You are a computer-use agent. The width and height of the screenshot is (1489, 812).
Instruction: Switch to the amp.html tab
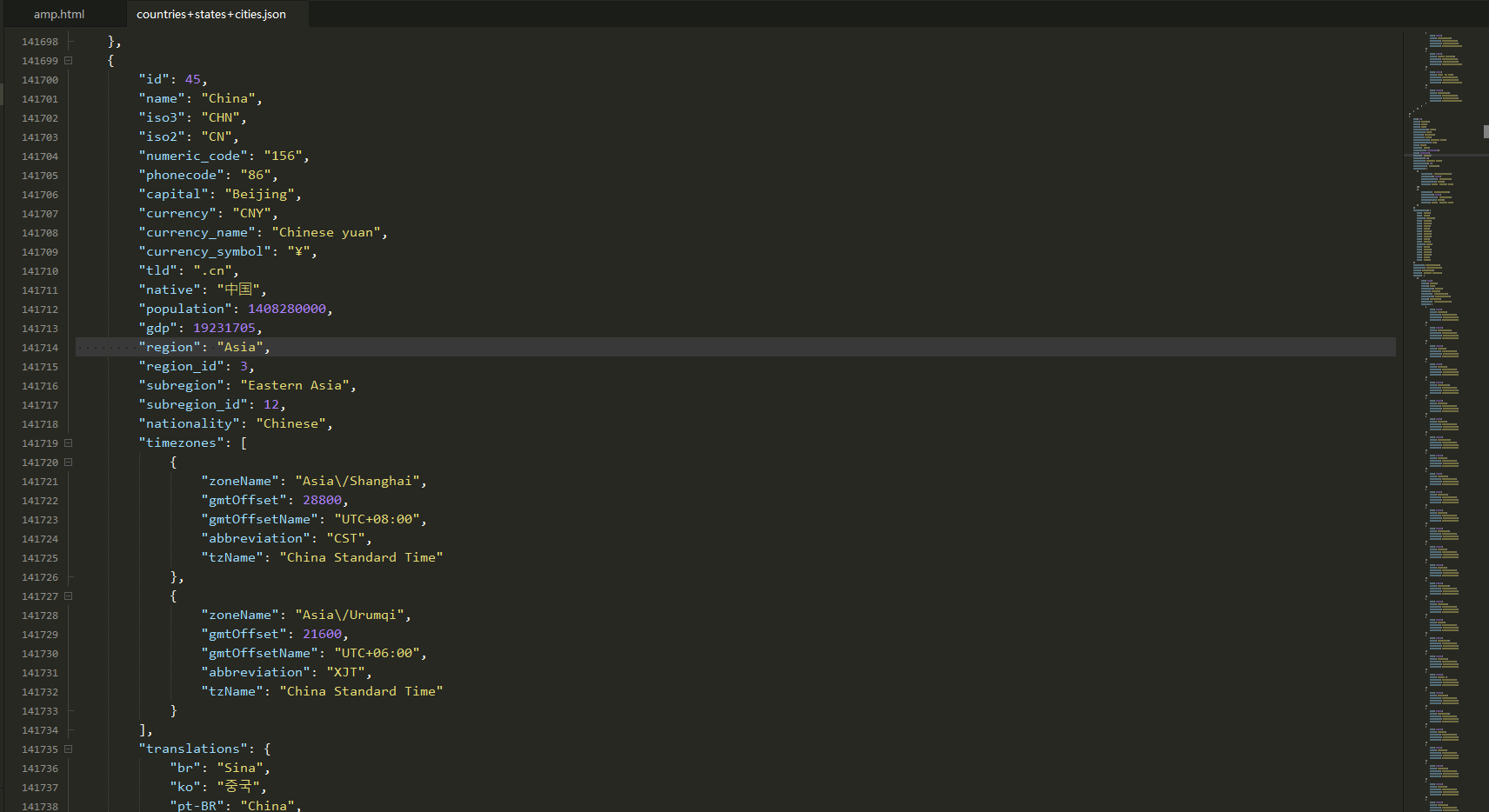tap(59, 14)
